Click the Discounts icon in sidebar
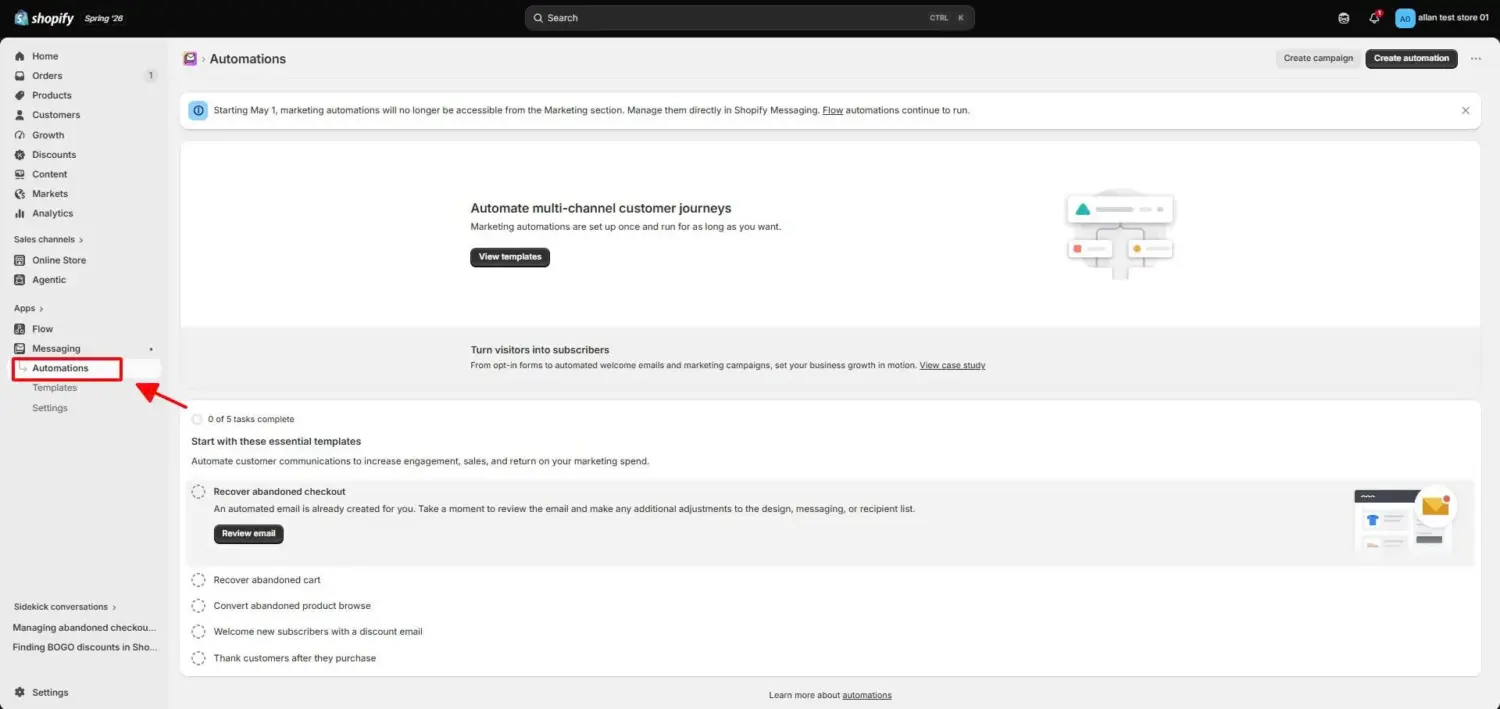 [x=20, y=155]
